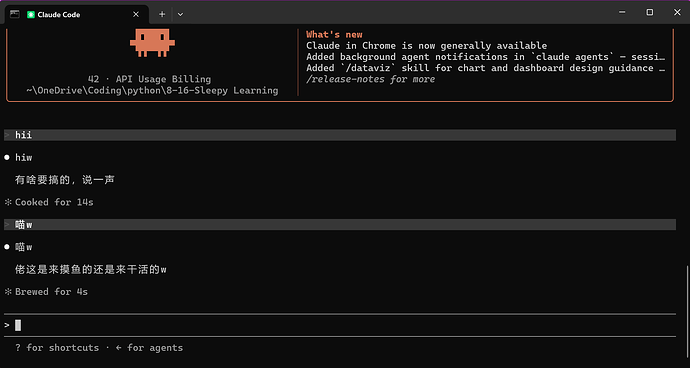The width and height of the screenshot is (690, 368).
Task: Click "42 · API Usage Billing" text
Action: pyautogui.click(x=149, y=79)
